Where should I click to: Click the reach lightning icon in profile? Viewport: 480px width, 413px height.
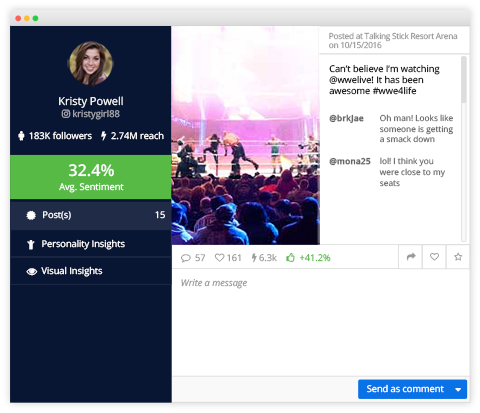104,136
